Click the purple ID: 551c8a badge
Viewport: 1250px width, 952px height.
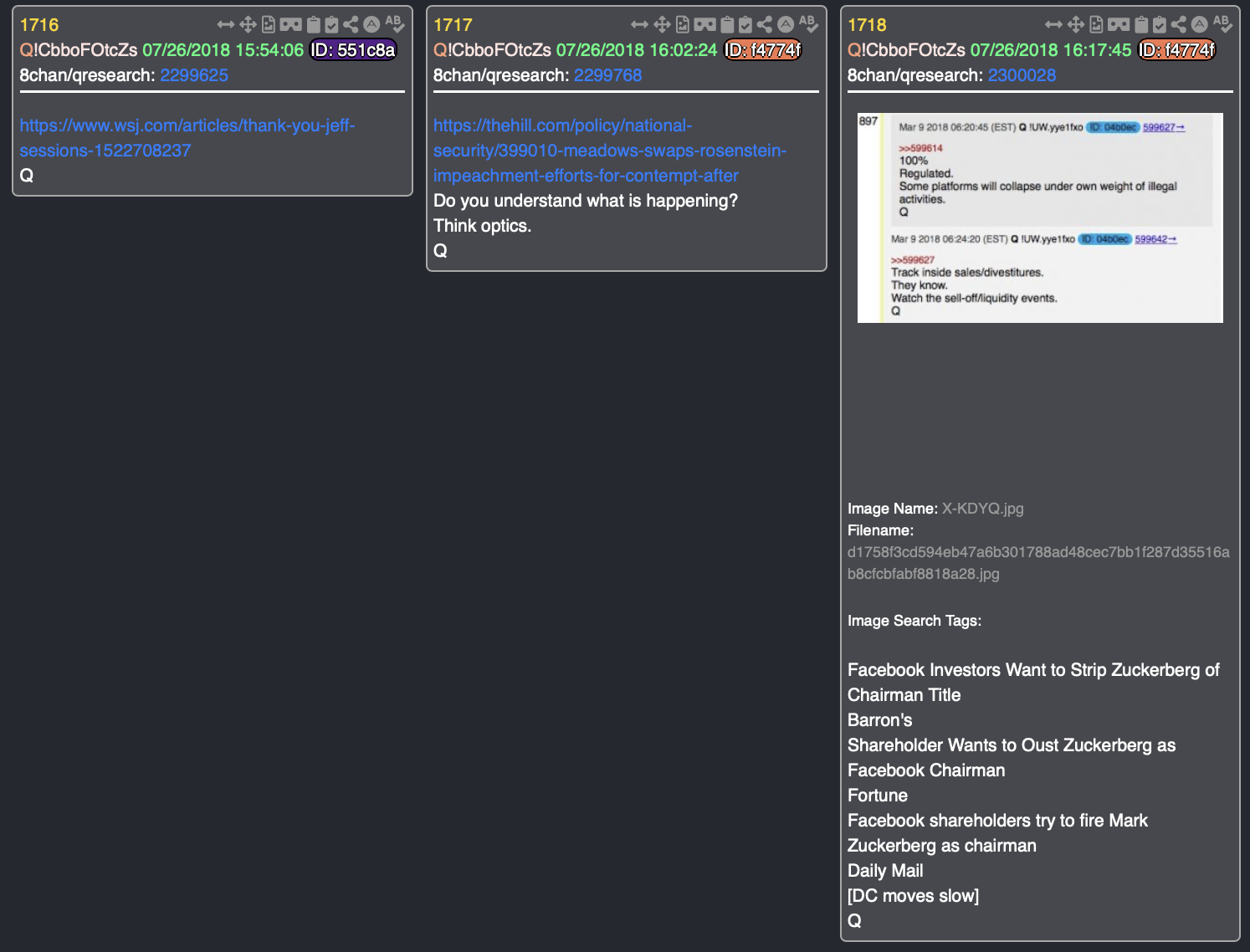353,50
